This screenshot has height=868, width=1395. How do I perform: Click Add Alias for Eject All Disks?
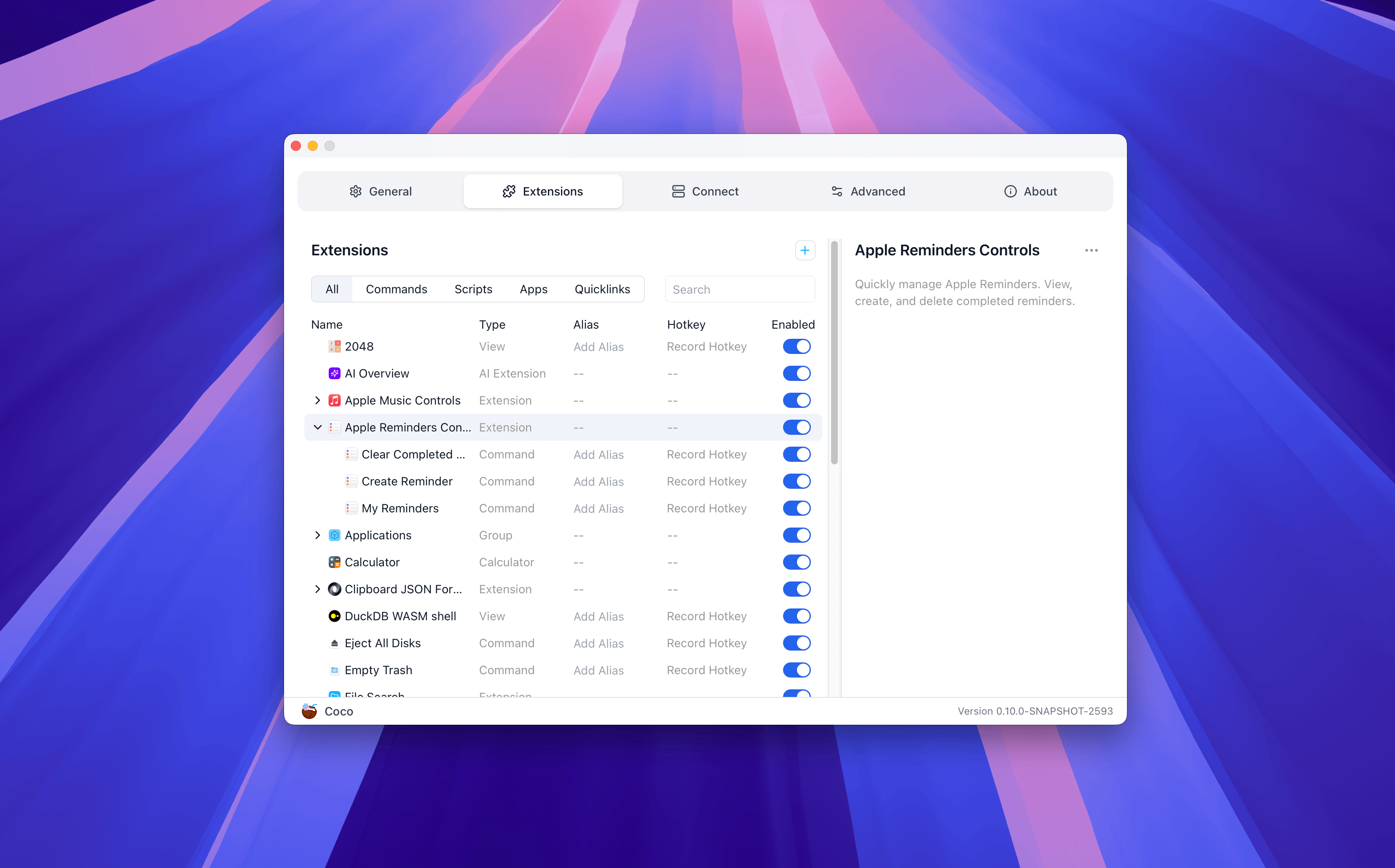(x=598, y=643)
